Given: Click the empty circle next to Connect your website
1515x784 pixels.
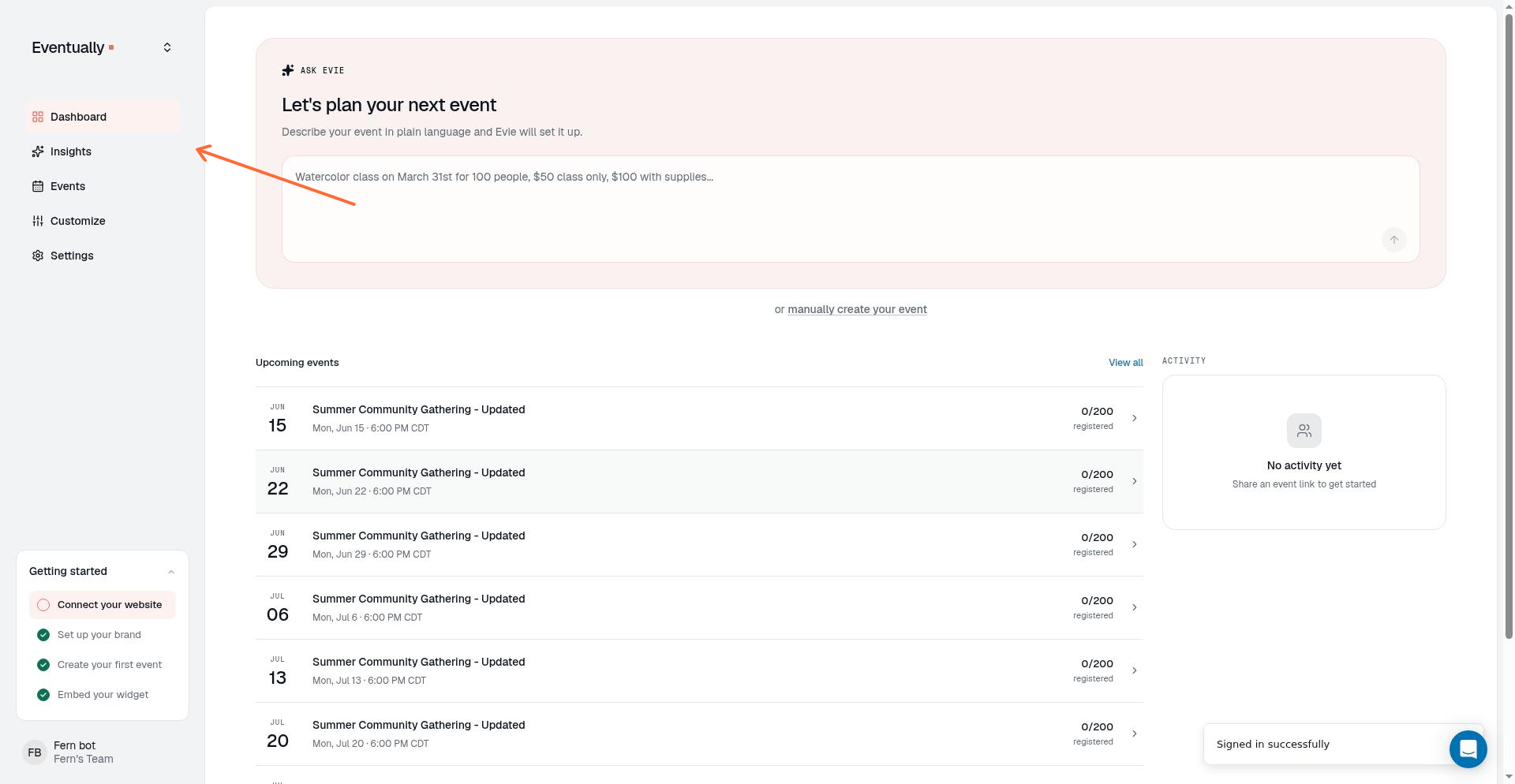Looking at the screenshot, I should pyautogui.click(x=43, y=605).
